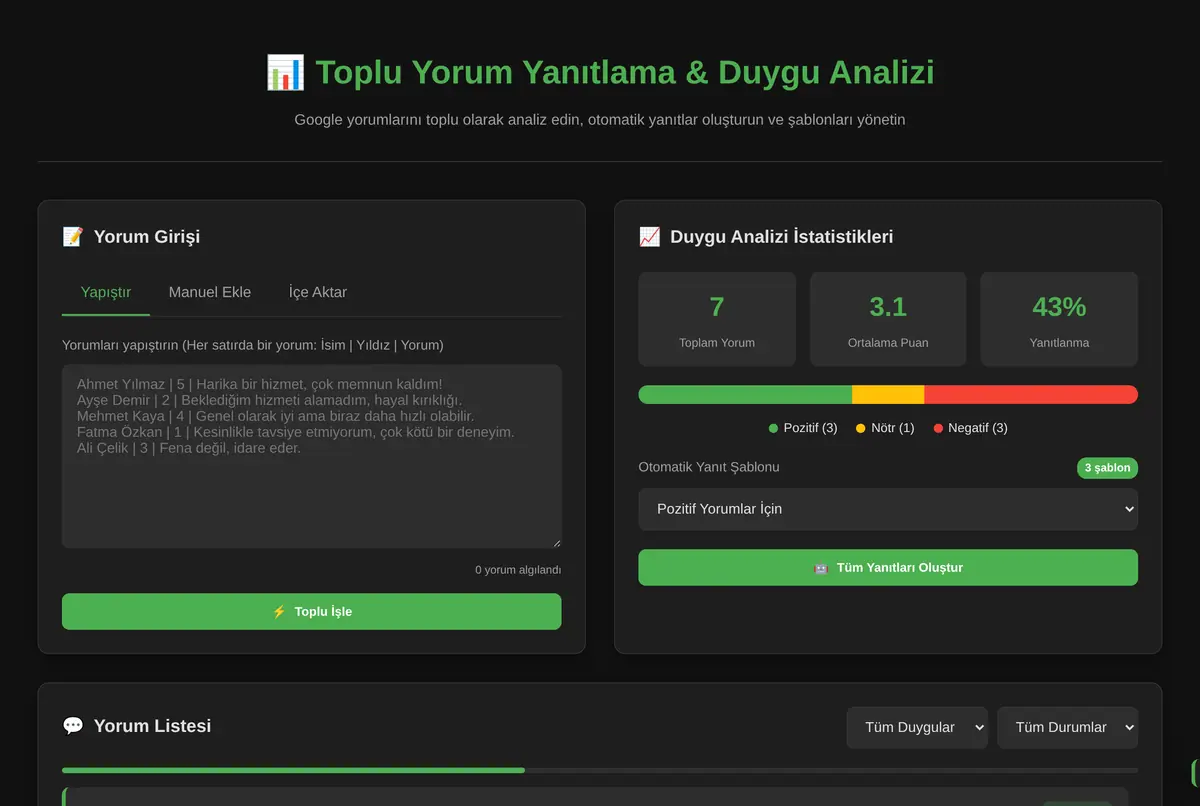Click the memo icon beside Yorum Girişi

[x=72, y=237]
